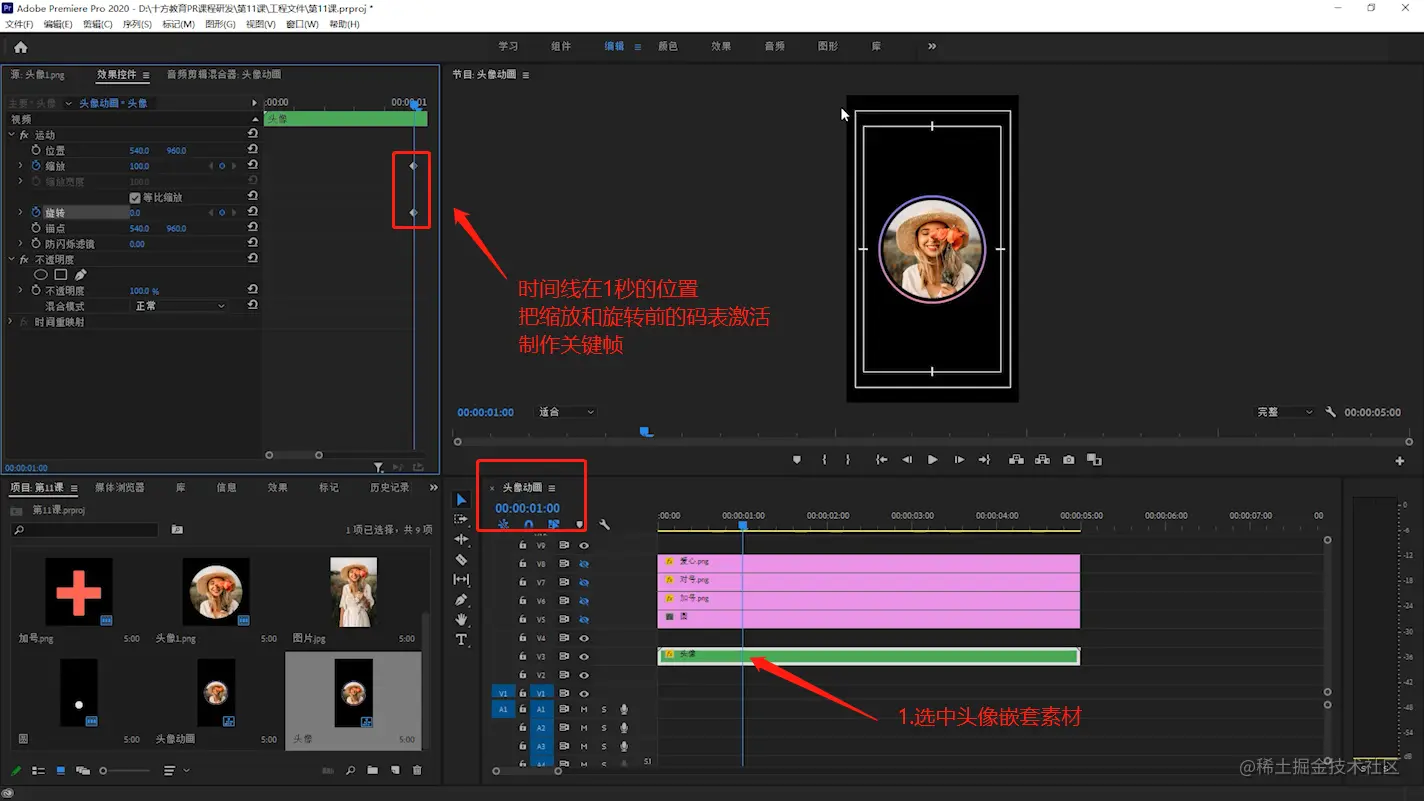Collapse the 运动 effect group
The width and height of the screenshot is (1424, 801).
11,134
